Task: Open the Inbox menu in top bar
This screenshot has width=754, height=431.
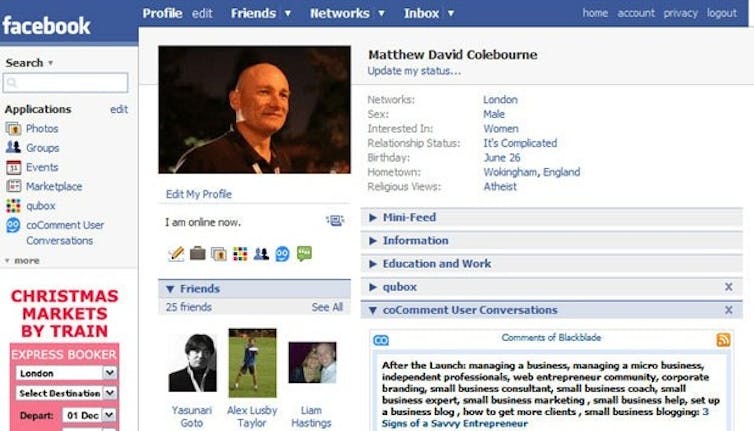Action: pos(429,13)
